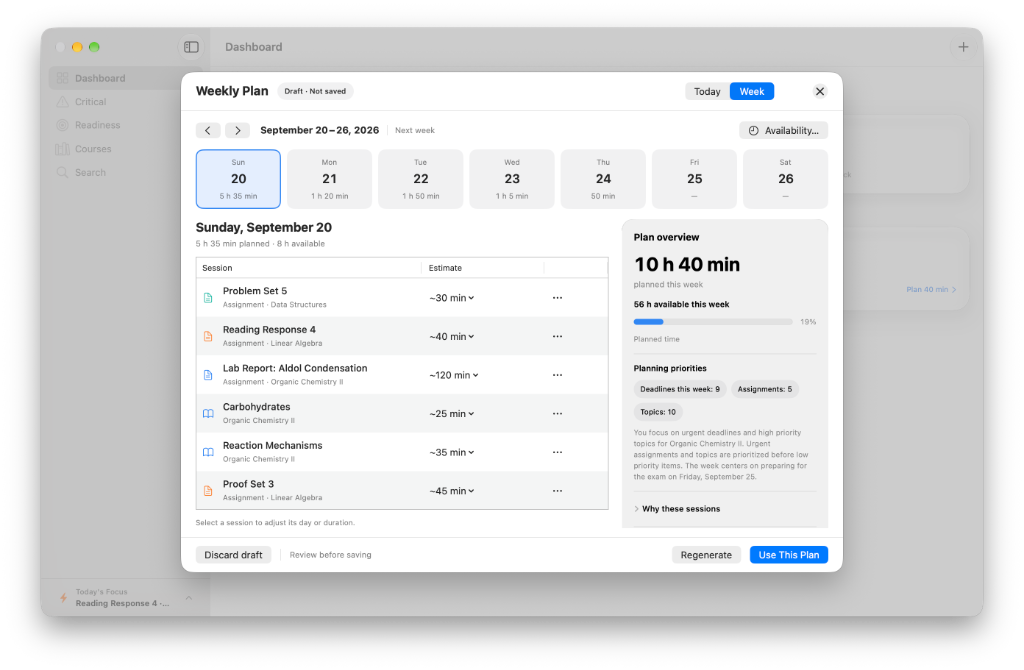Screen dimensions: 1024x670
Task: Click the Deadlines this week: 9 chip
Action: pos(680,389)
